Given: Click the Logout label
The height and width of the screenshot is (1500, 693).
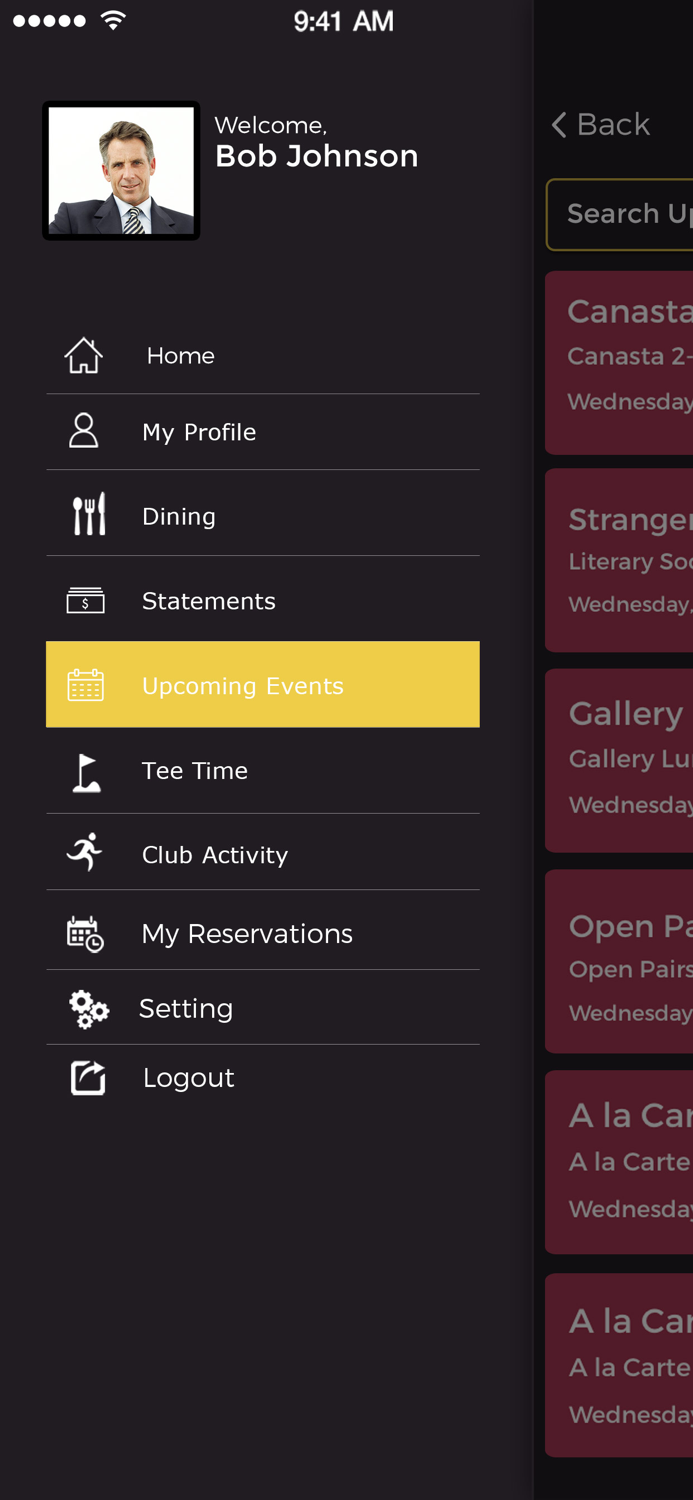Looking at the screenshot, I should pyautogui.click(x=189, y=1078).
